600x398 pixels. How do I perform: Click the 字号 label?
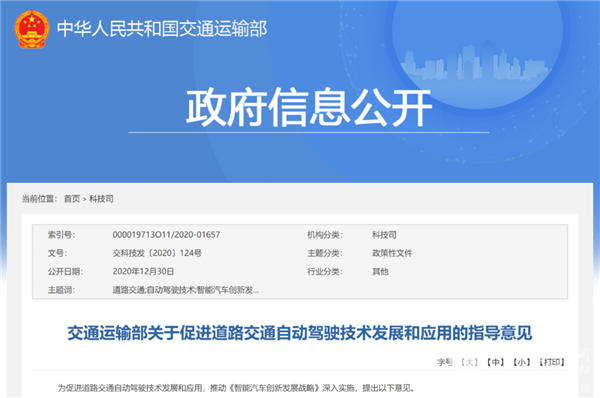point(446,362)
